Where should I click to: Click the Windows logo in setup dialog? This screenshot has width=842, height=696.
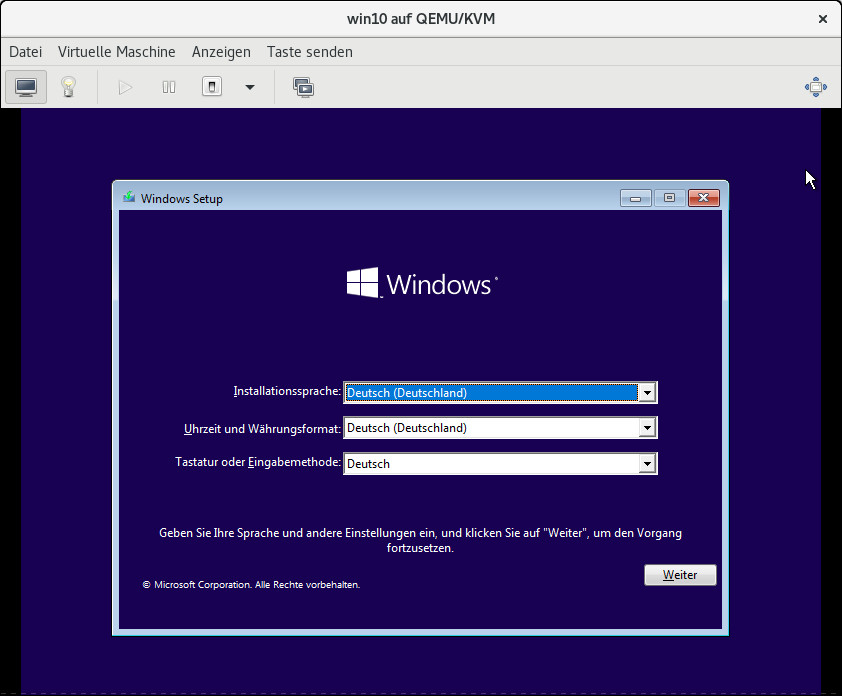(422, 283)
